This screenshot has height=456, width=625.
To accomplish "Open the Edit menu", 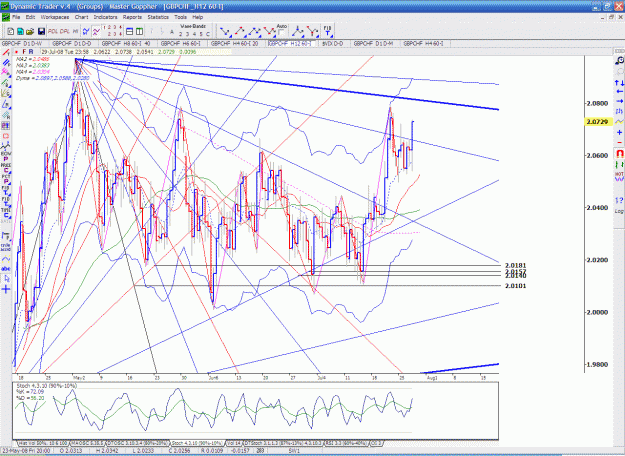I will click(30, 17).
